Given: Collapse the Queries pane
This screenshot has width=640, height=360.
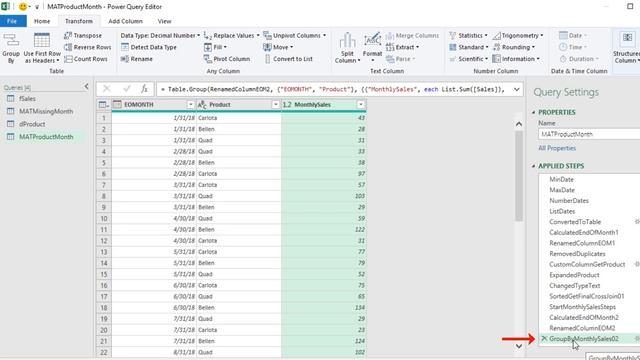Looking at the screenshot, I should point(87,86).
